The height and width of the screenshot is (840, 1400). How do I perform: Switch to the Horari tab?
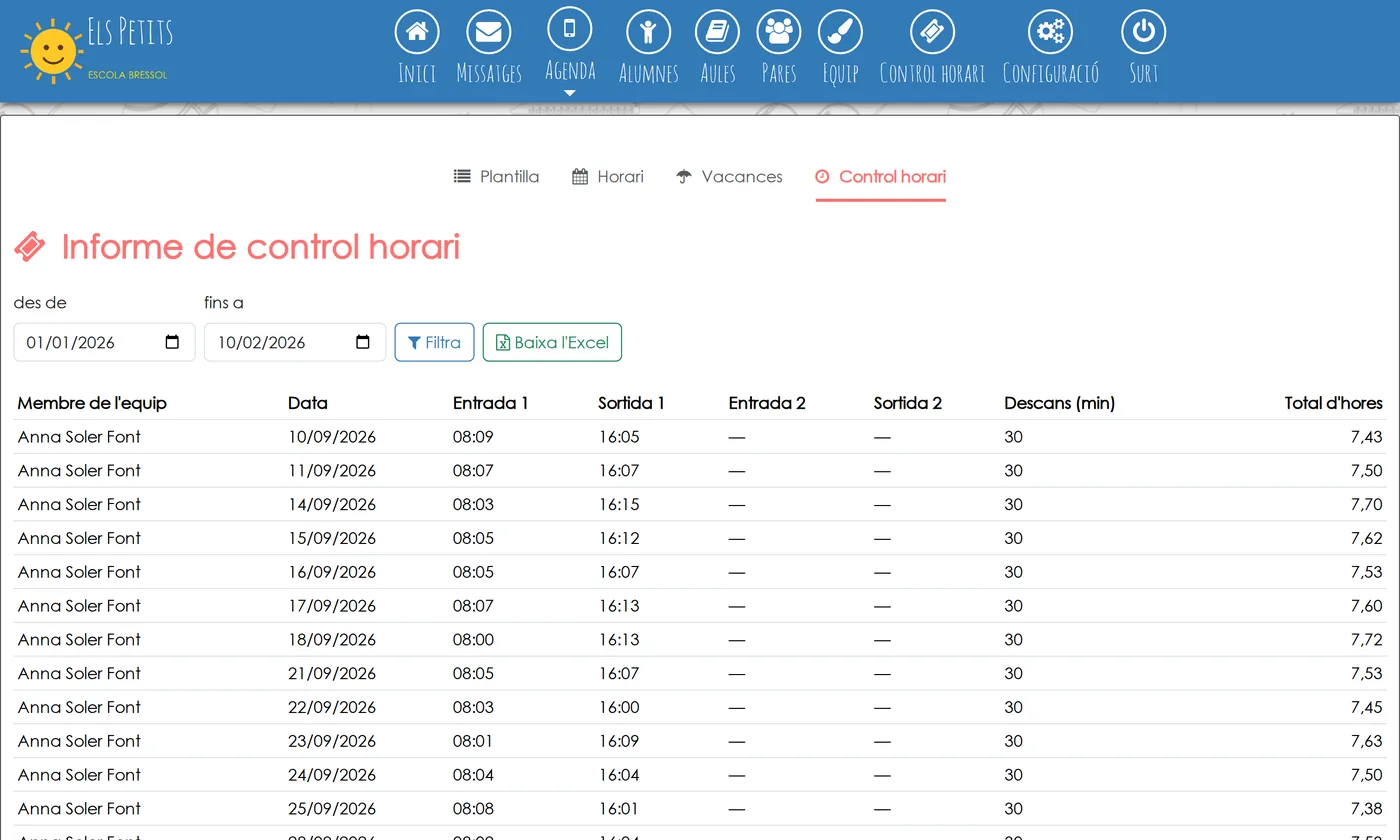608,177
